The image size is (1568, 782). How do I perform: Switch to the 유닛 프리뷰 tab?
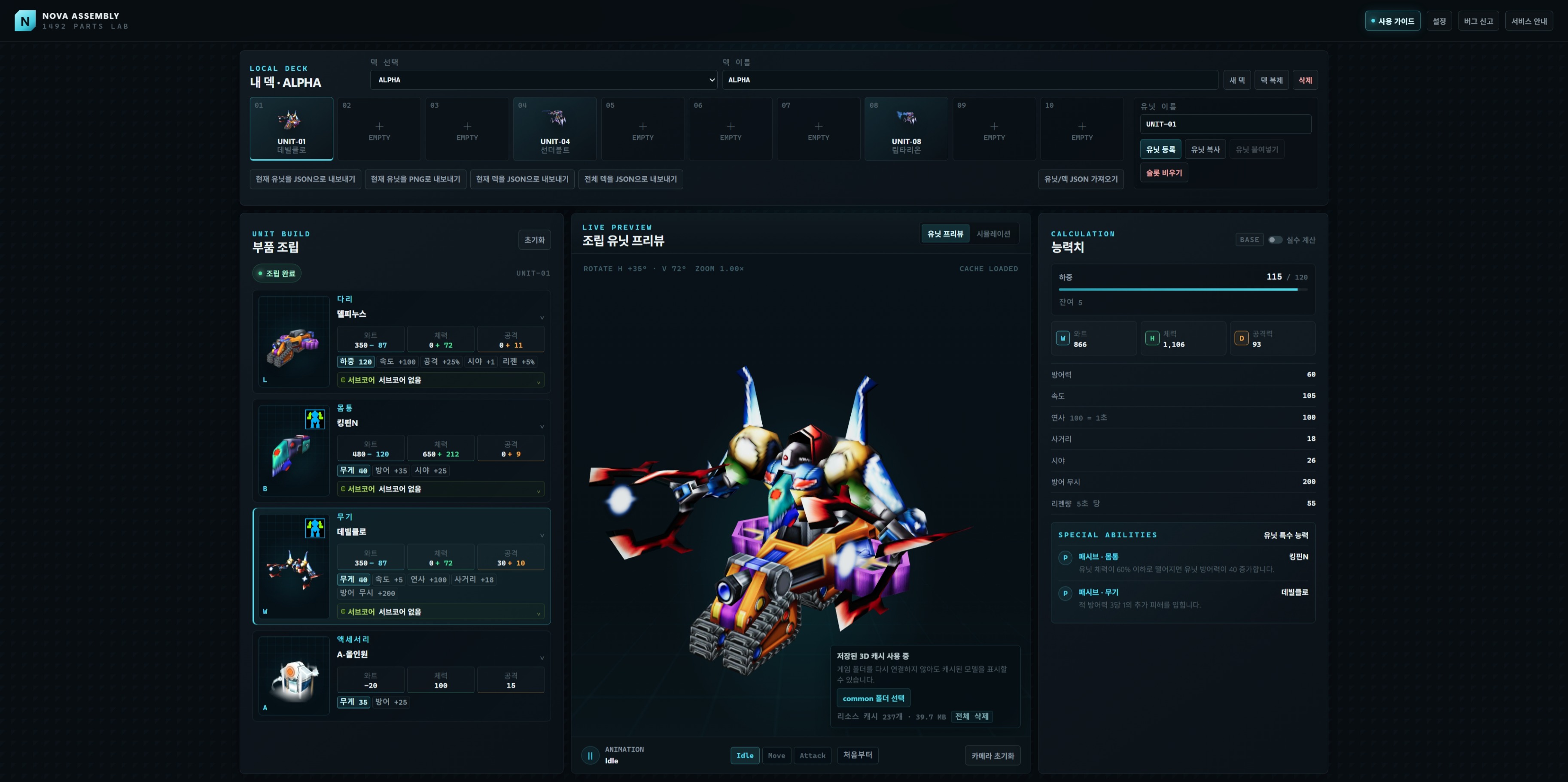click(x=945, y=233)
